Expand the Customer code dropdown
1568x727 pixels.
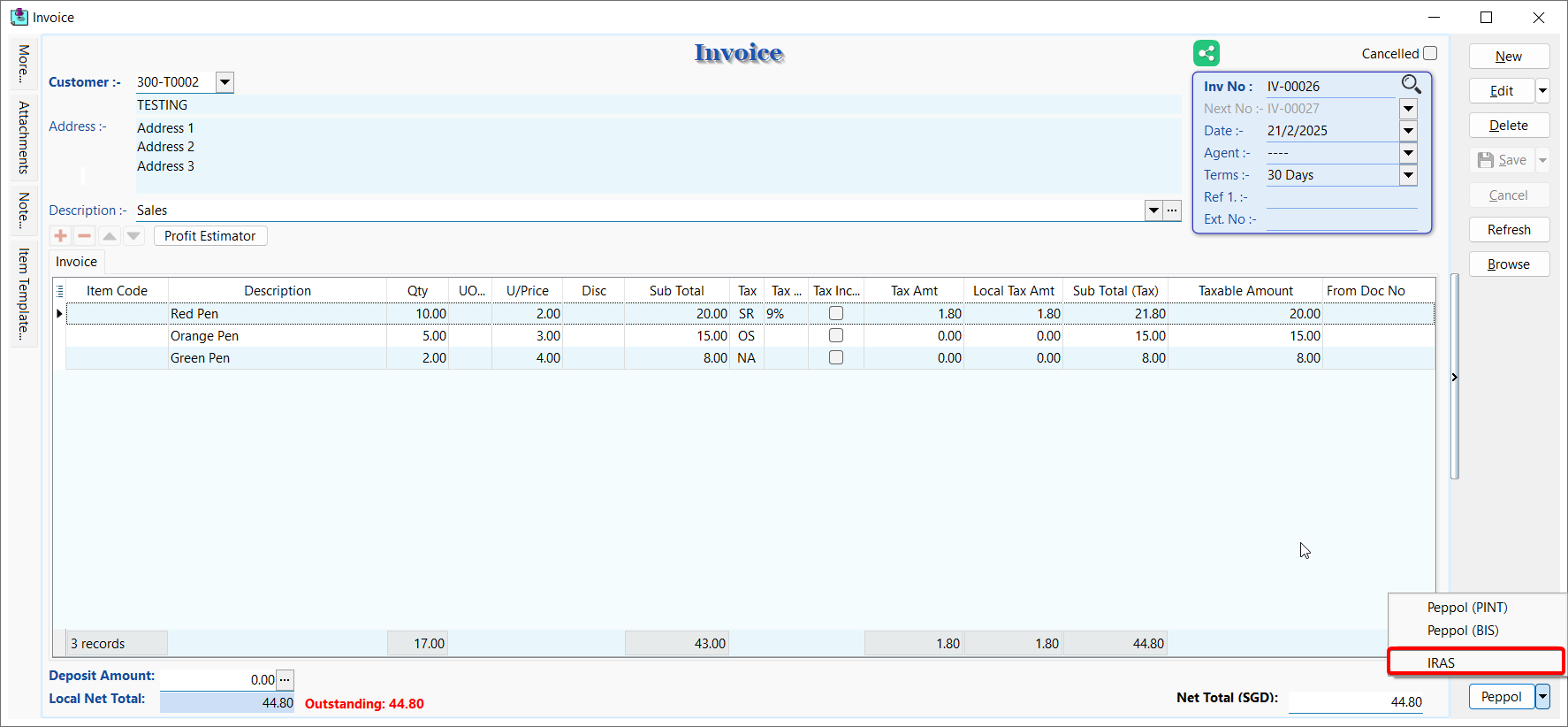(225, 82)
